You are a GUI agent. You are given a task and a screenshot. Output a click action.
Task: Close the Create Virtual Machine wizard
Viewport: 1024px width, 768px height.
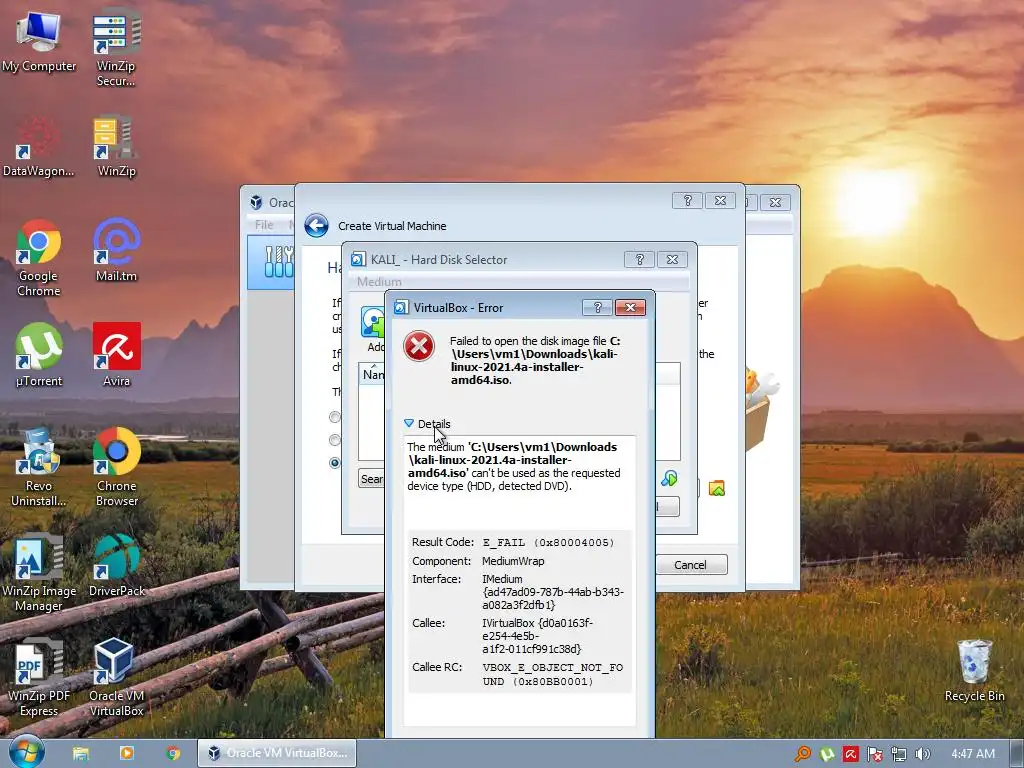[x=720, y=200]
